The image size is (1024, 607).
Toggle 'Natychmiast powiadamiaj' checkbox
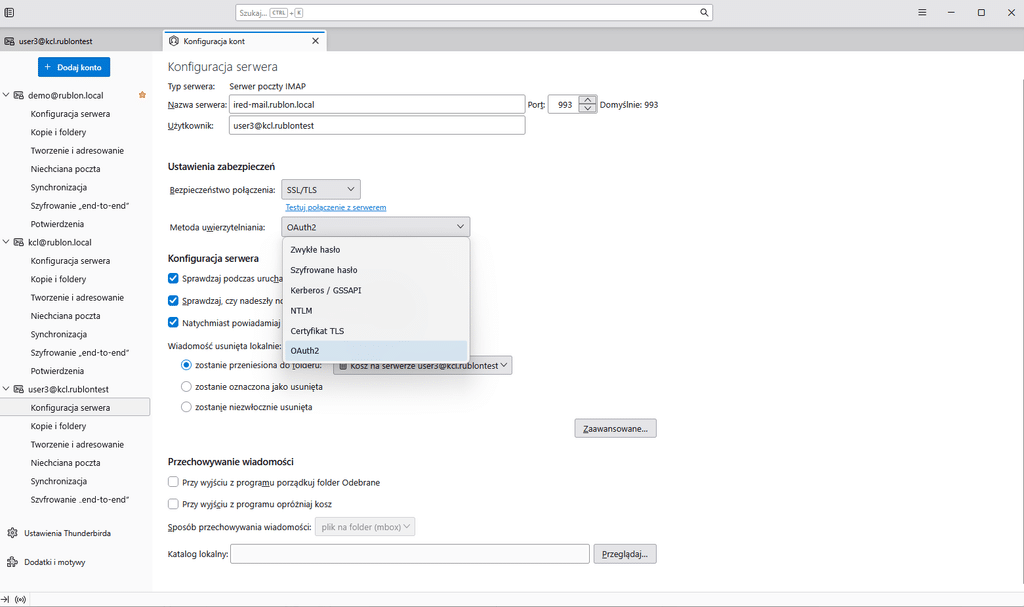pyautogui.click(x=173, y=322)
